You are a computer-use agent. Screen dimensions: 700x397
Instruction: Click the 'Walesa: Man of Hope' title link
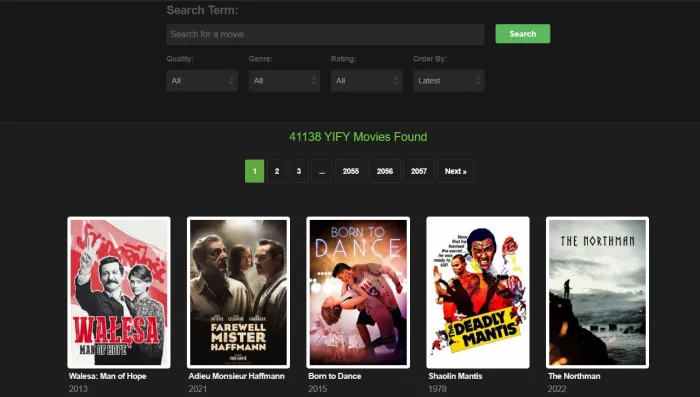[x=108, y=376]
